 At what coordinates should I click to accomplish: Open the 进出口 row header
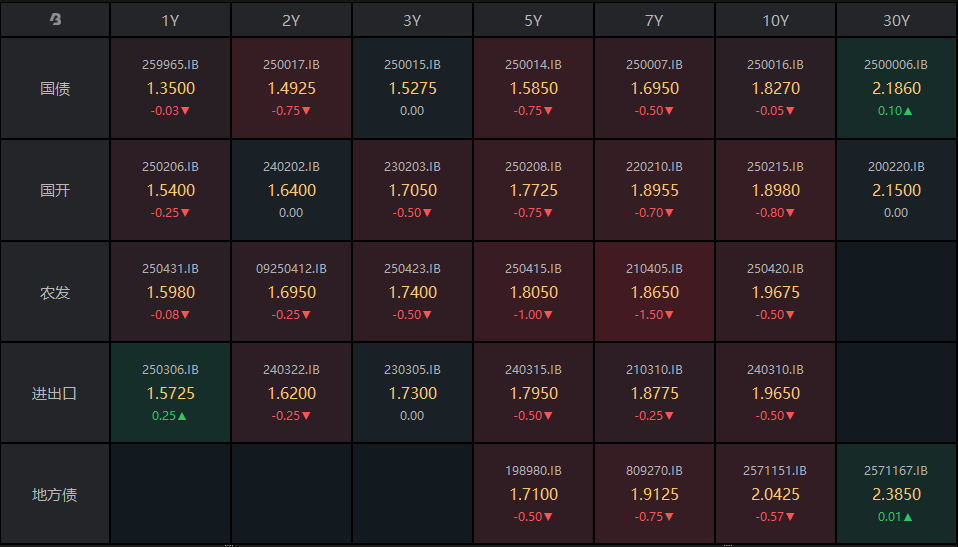pos(55,393)
